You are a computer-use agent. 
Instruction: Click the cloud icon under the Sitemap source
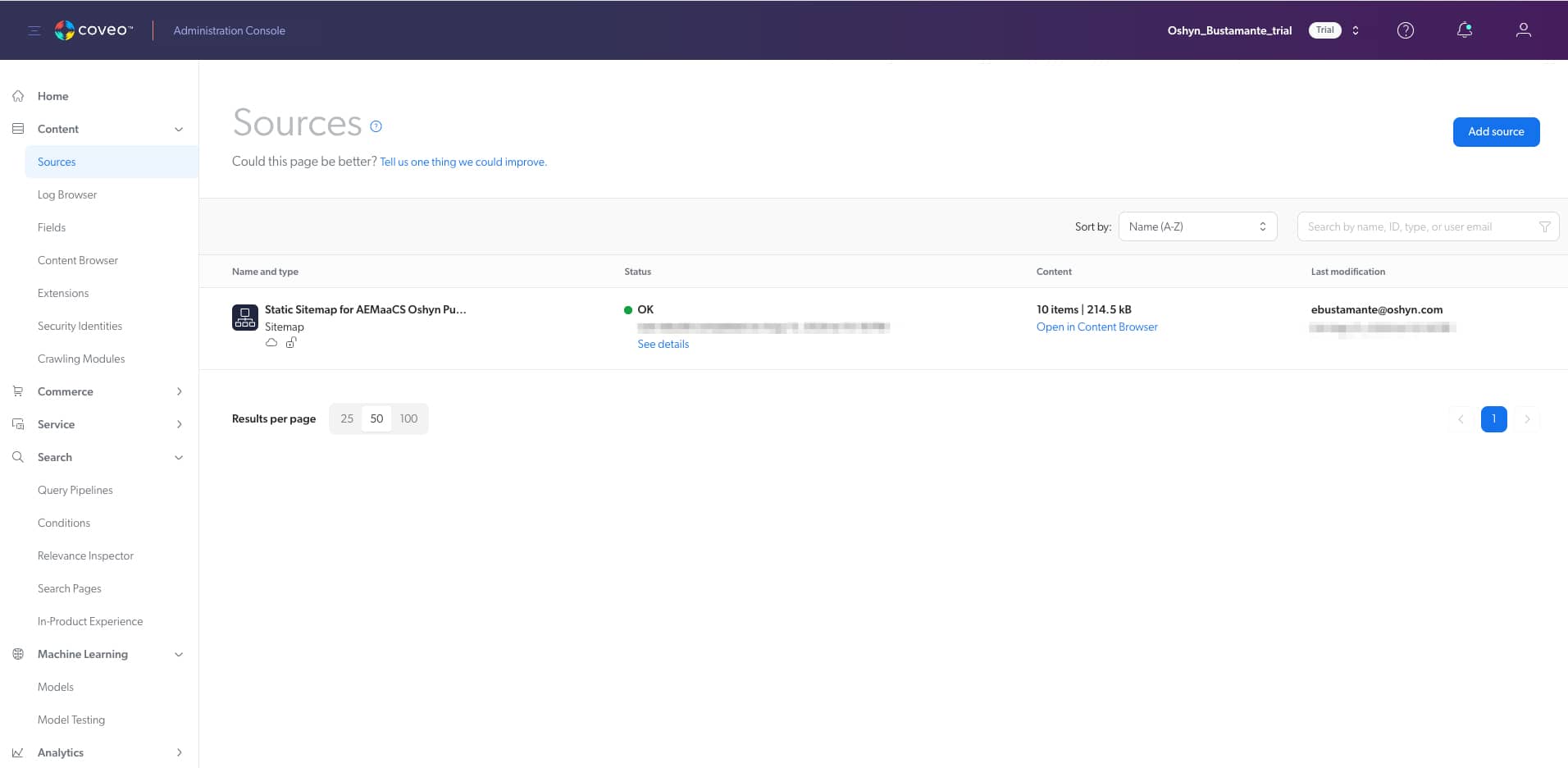[271, 343]
